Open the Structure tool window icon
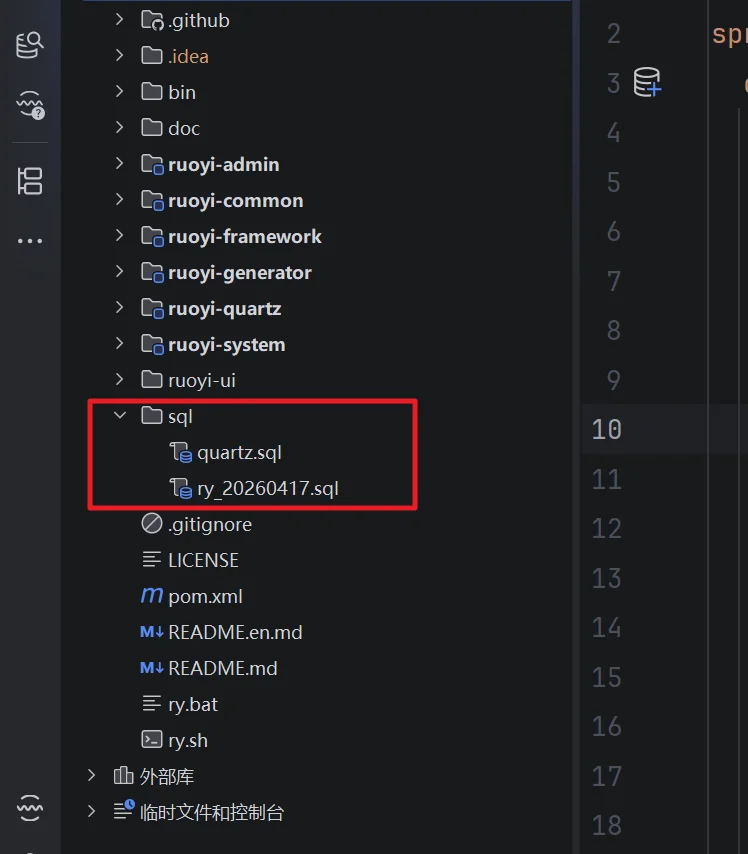The image size is (748, 854). coord(30,181)
